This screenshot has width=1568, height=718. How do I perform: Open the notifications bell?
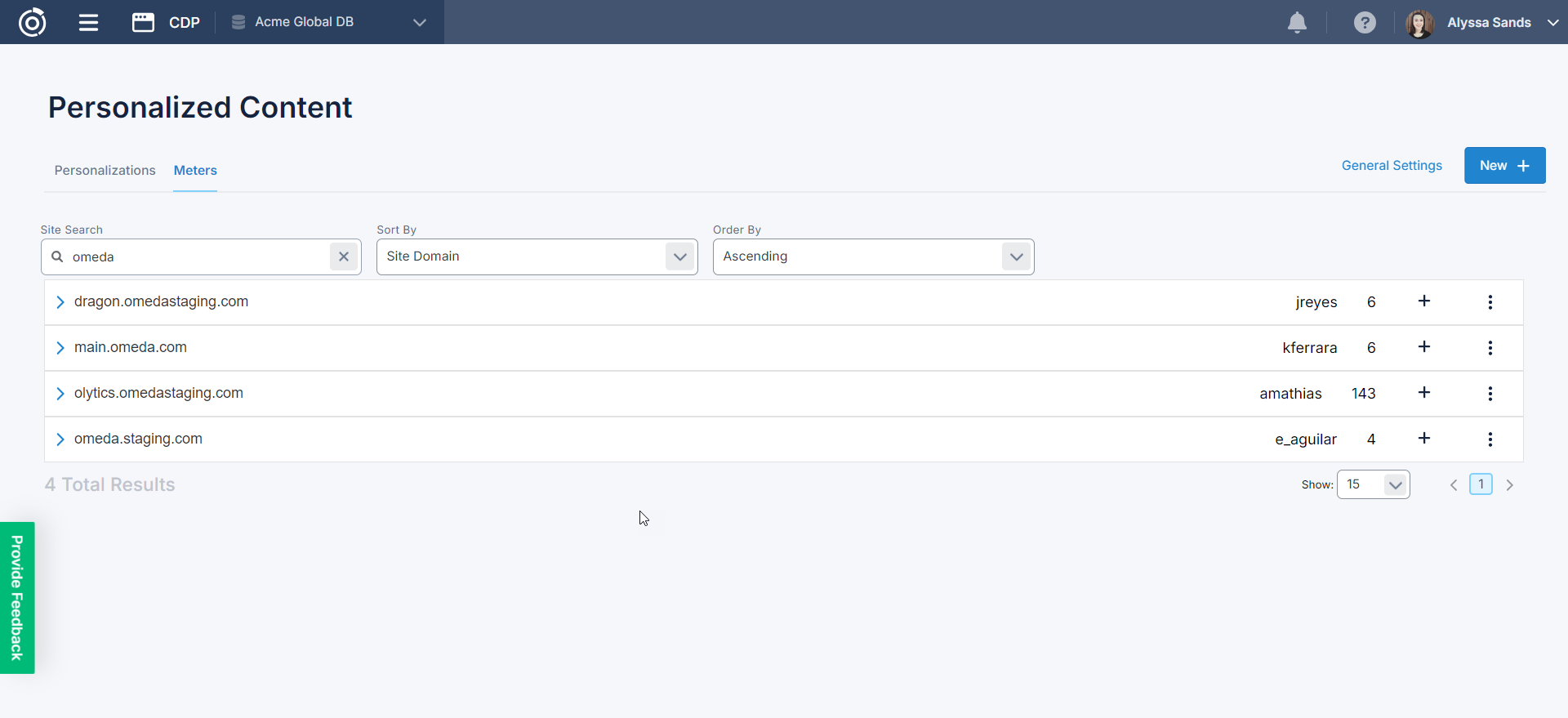tap(1297, 22)
